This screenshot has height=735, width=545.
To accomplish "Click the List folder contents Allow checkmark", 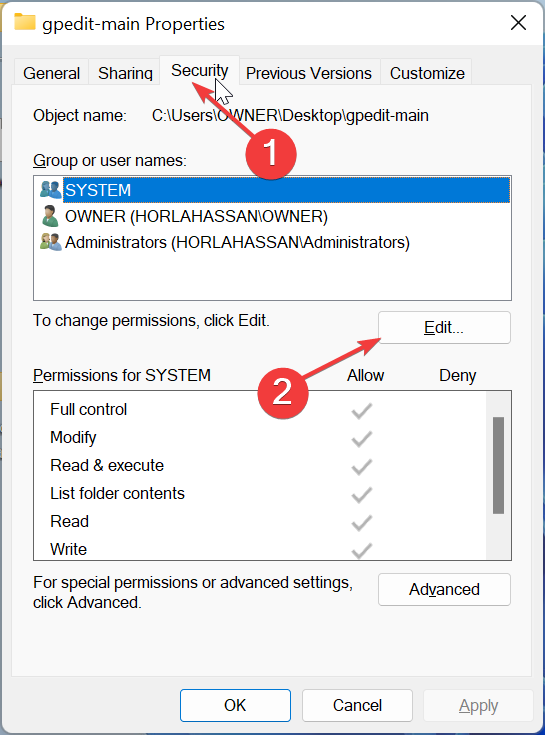I will [362, 495].
